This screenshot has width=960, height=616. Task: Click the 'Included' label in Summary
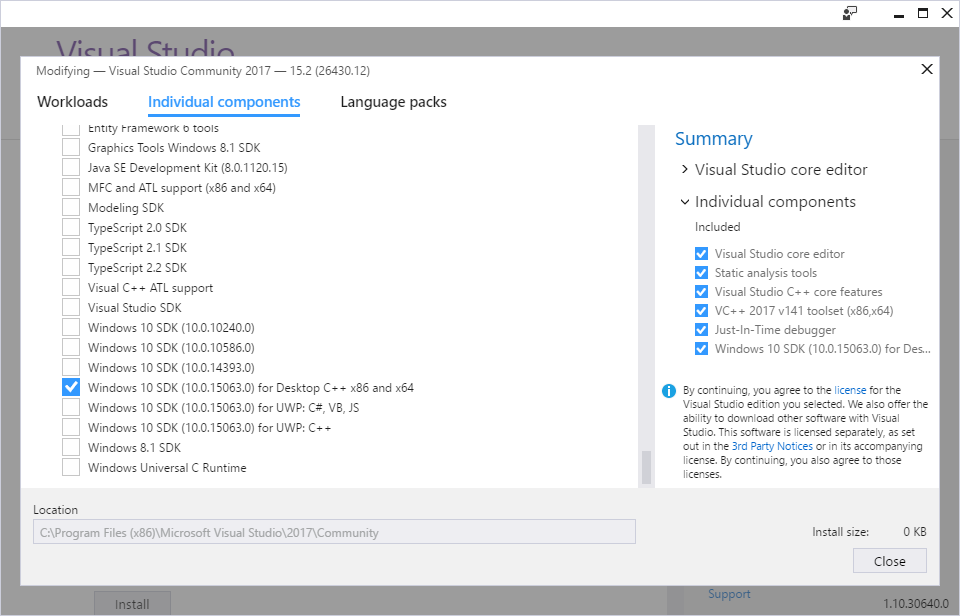pos(718,227)
